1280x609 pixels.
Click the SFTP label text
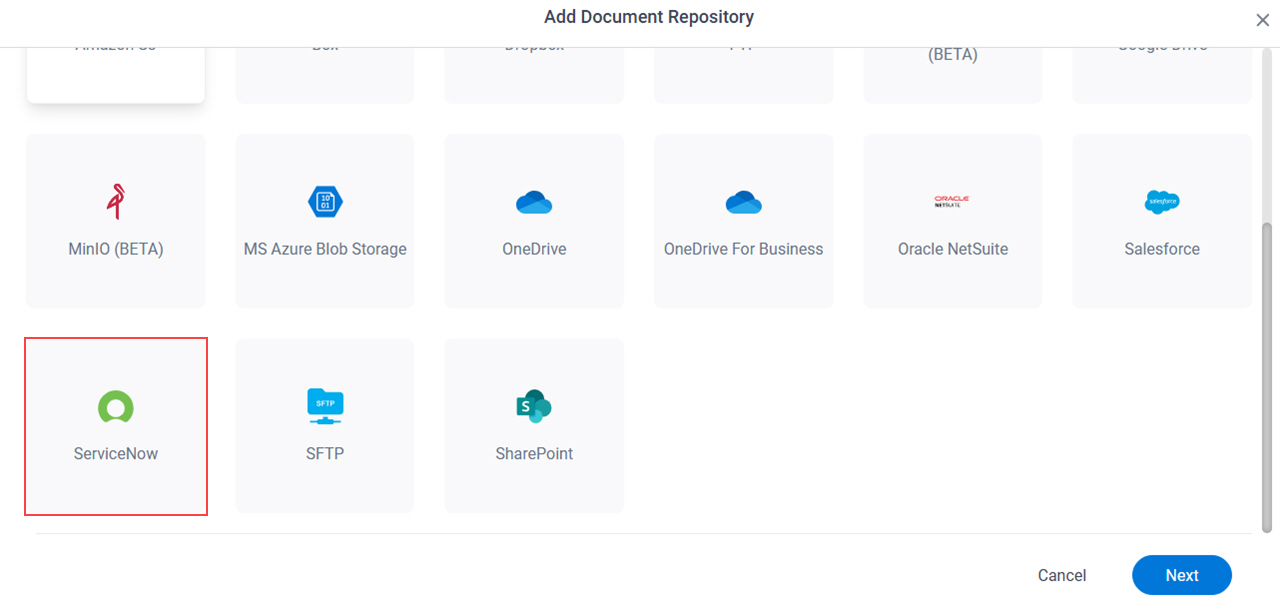pos(325,453)
